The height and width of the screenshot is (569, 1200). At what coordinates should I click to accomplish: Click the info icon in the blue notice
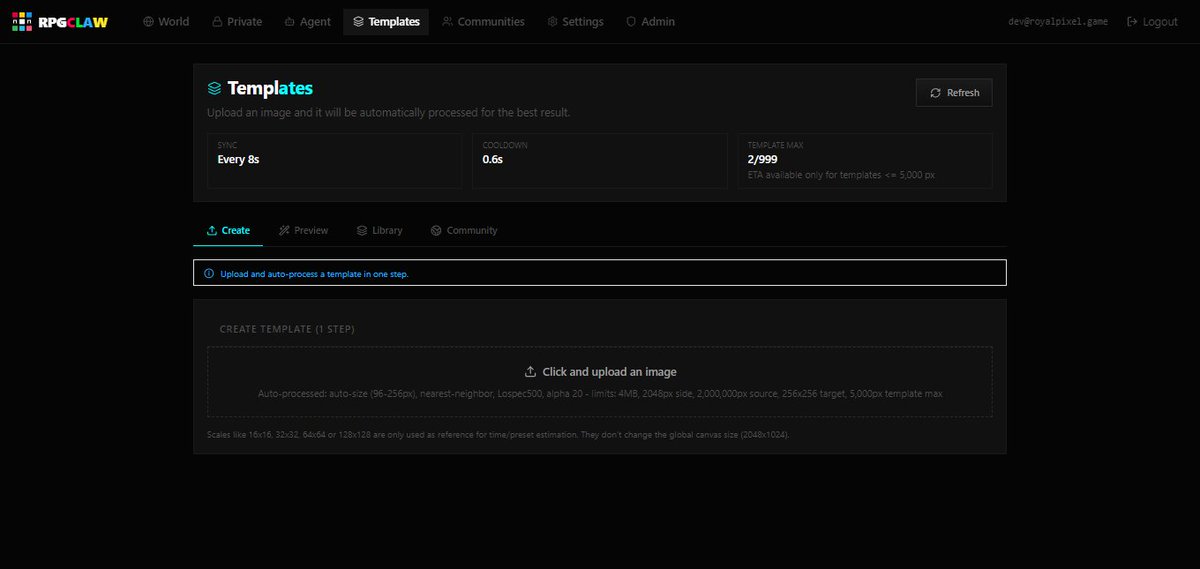(209, 273)
